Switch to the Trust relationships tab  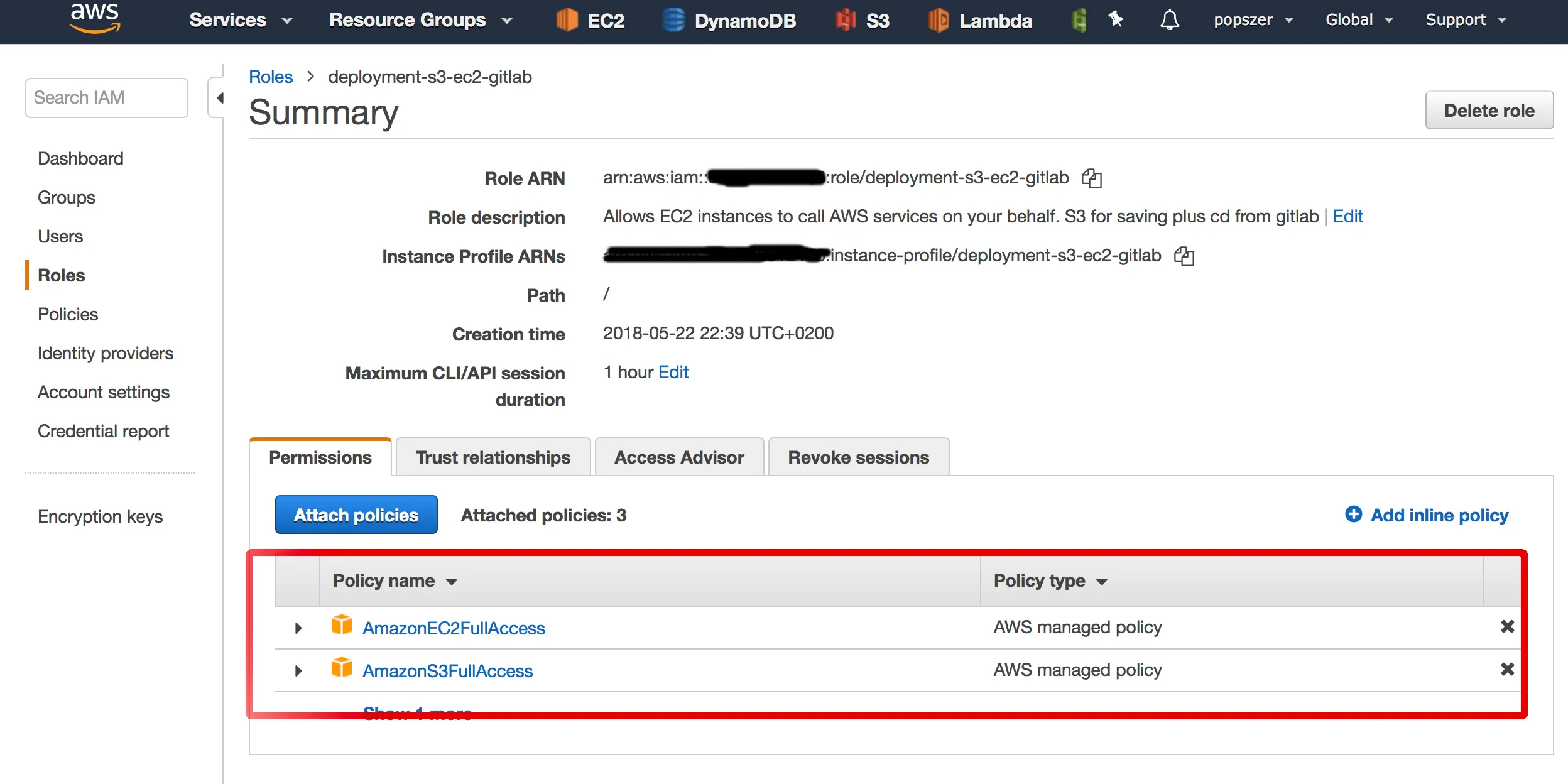click(x=493, y=457)
